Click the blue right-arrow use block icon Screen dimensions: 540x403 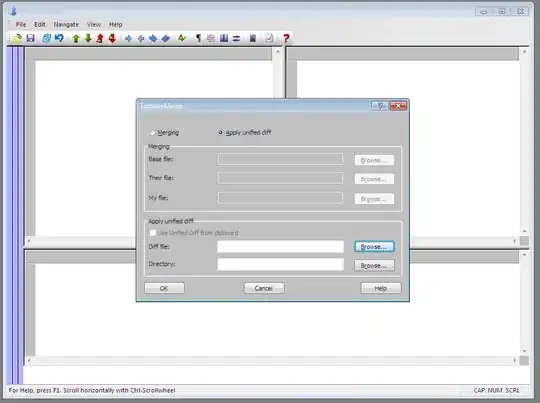coord(128,39)
